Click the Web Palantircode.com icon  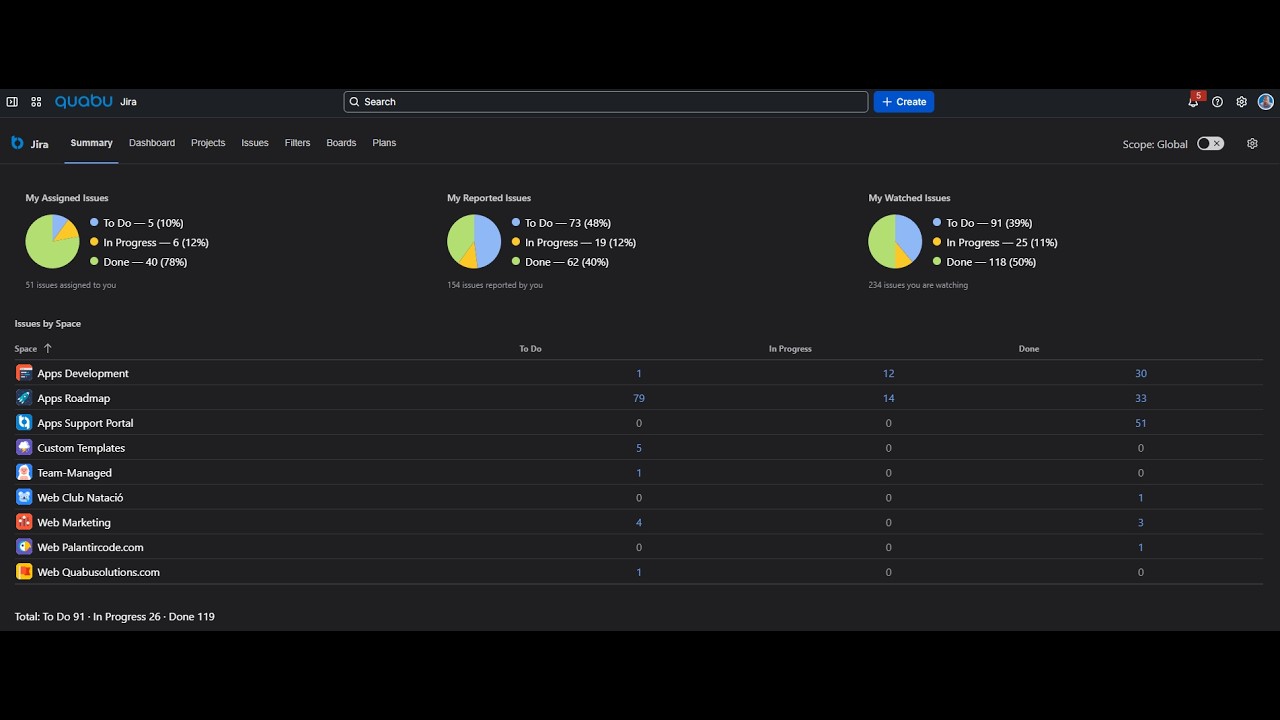pyautogui.click(x=24, y=547)
